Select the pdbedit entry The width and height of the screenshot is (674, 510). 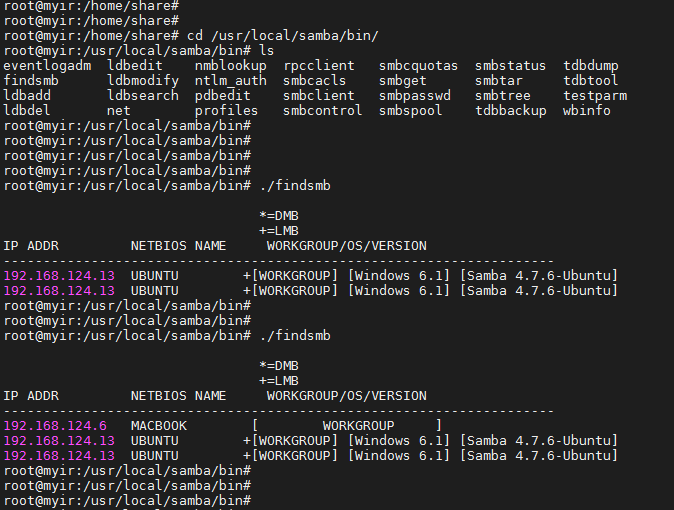223,96
